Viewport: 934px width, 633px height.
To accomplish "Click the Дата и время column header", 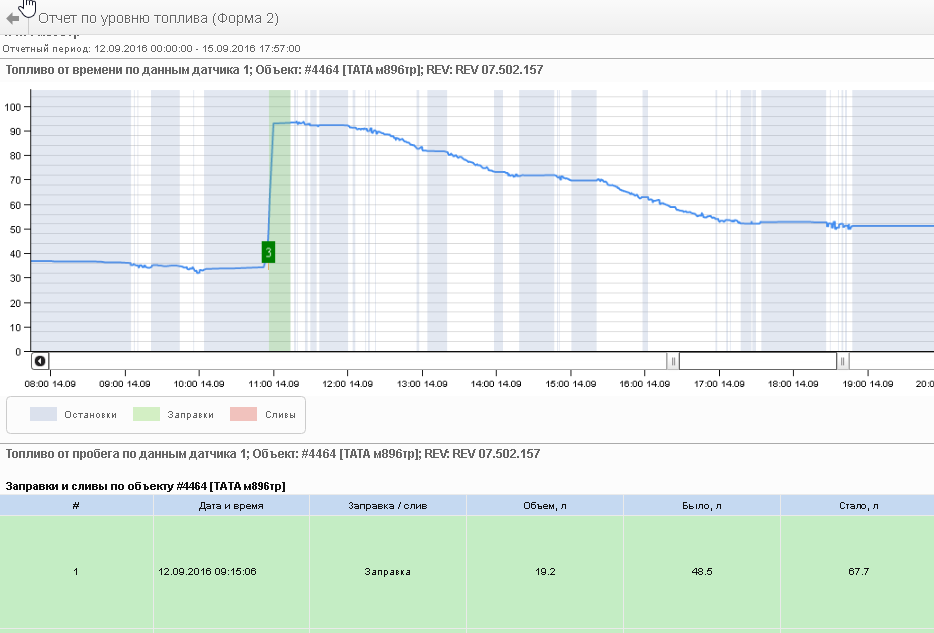I will [231, 506].
